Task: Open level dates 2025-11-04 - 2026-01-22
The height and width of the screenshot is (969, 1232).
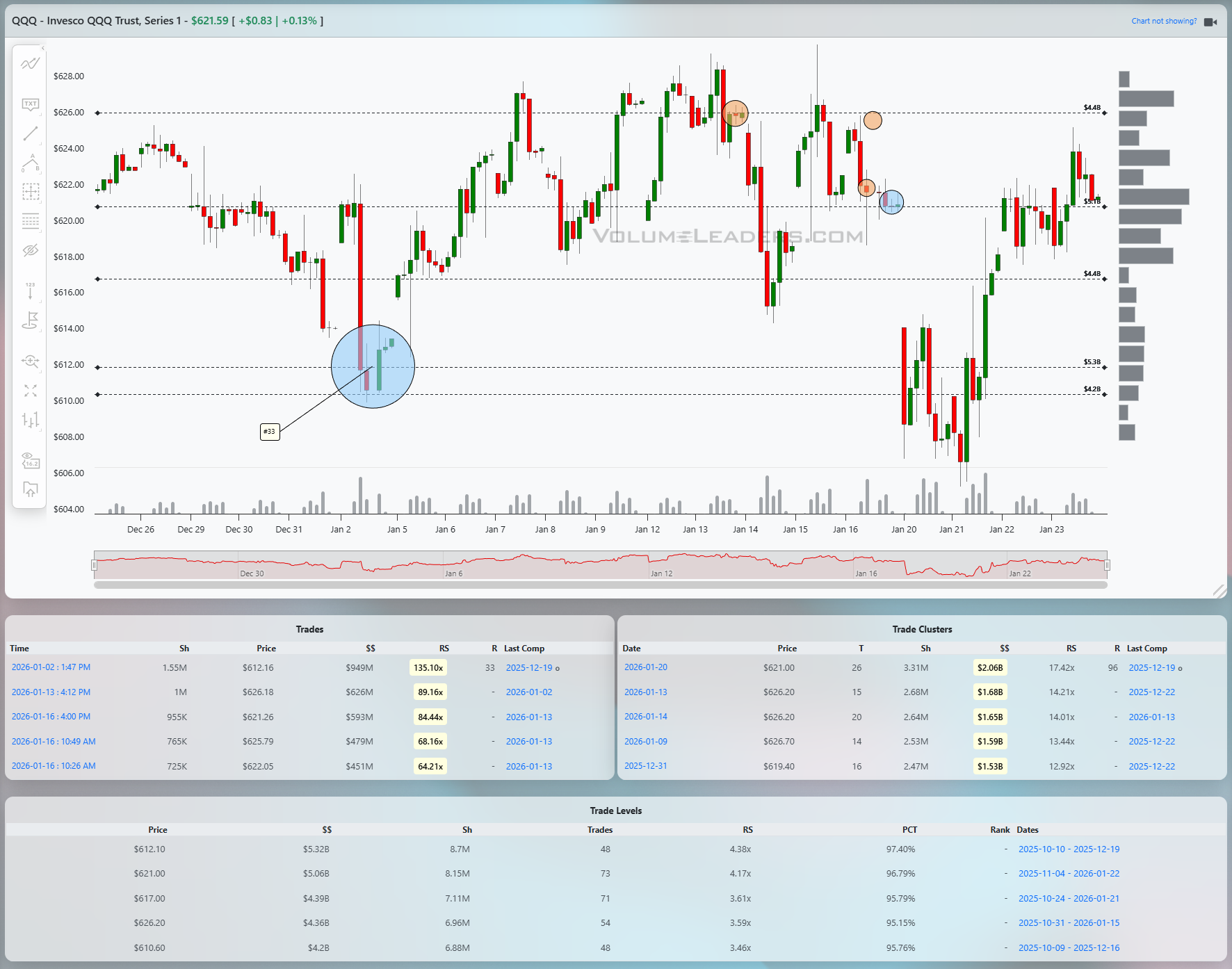Action: click(1069, 874)
